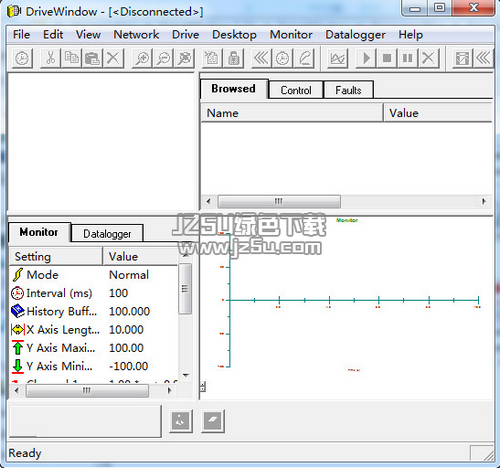Click the drive icon button in the bottom bar
Image resolution: width=500 pixels, height=468 pixels.
point(181,421)
